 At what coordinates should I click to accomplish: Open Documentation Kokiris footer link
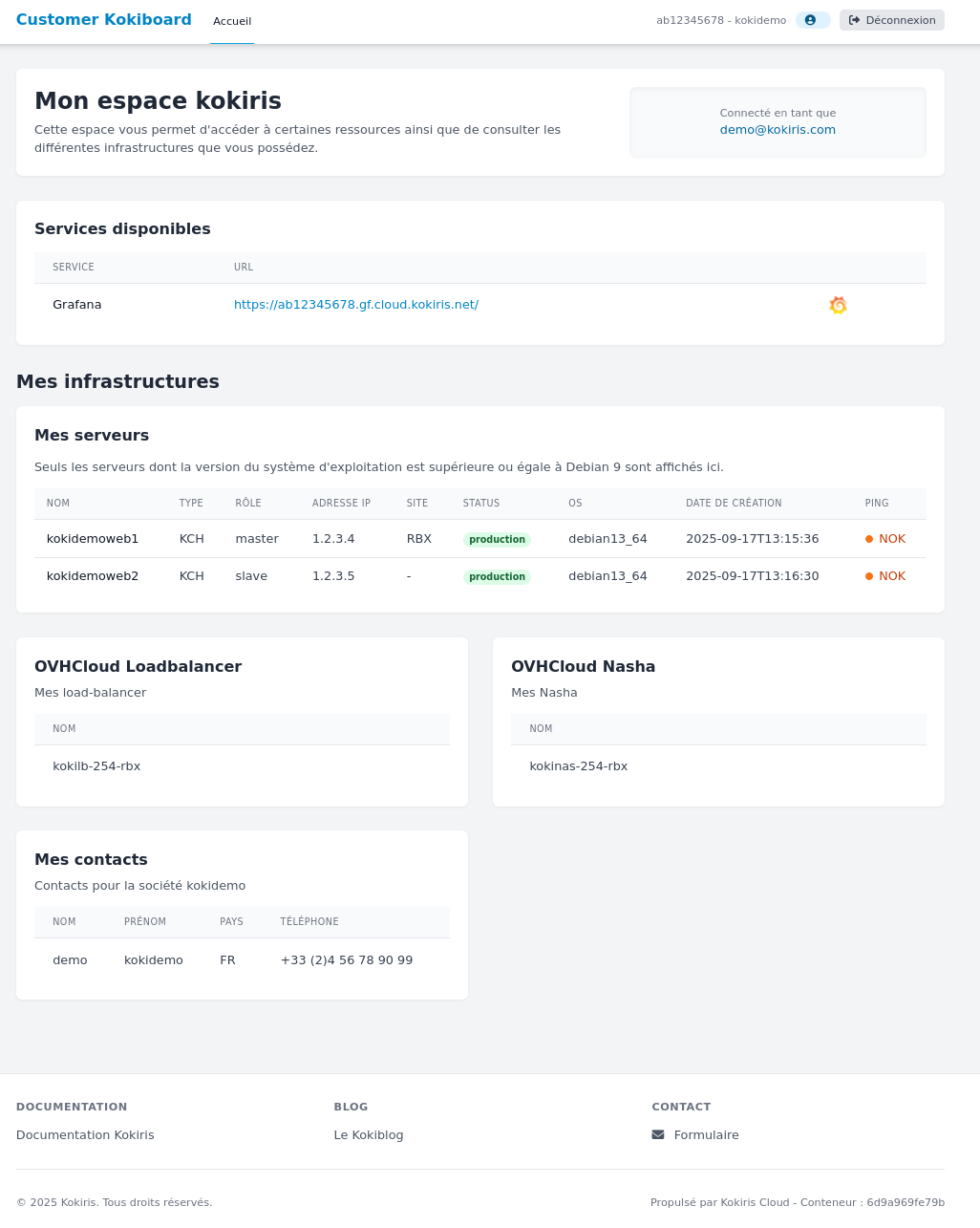coord(85,1135)
